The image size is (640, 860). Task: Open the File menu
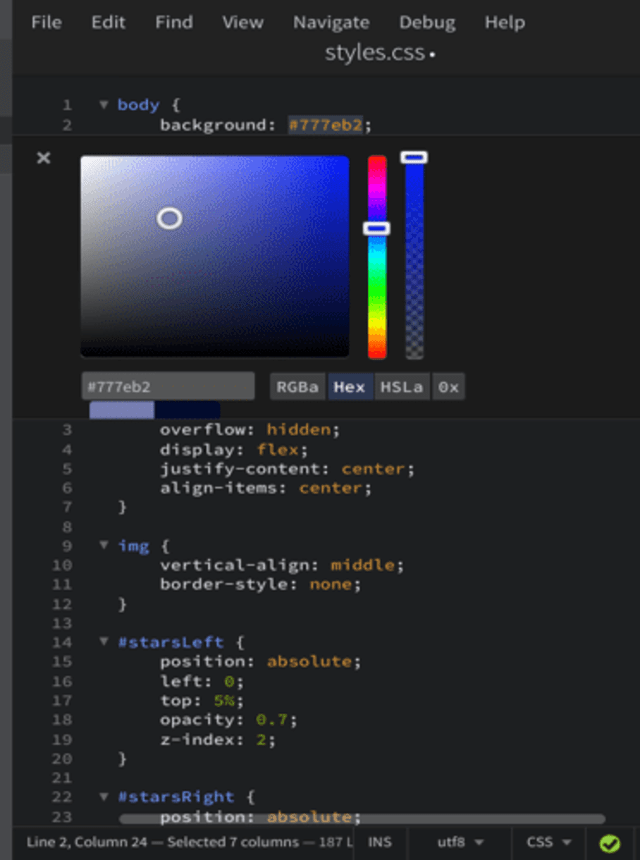tap(46, 22)
